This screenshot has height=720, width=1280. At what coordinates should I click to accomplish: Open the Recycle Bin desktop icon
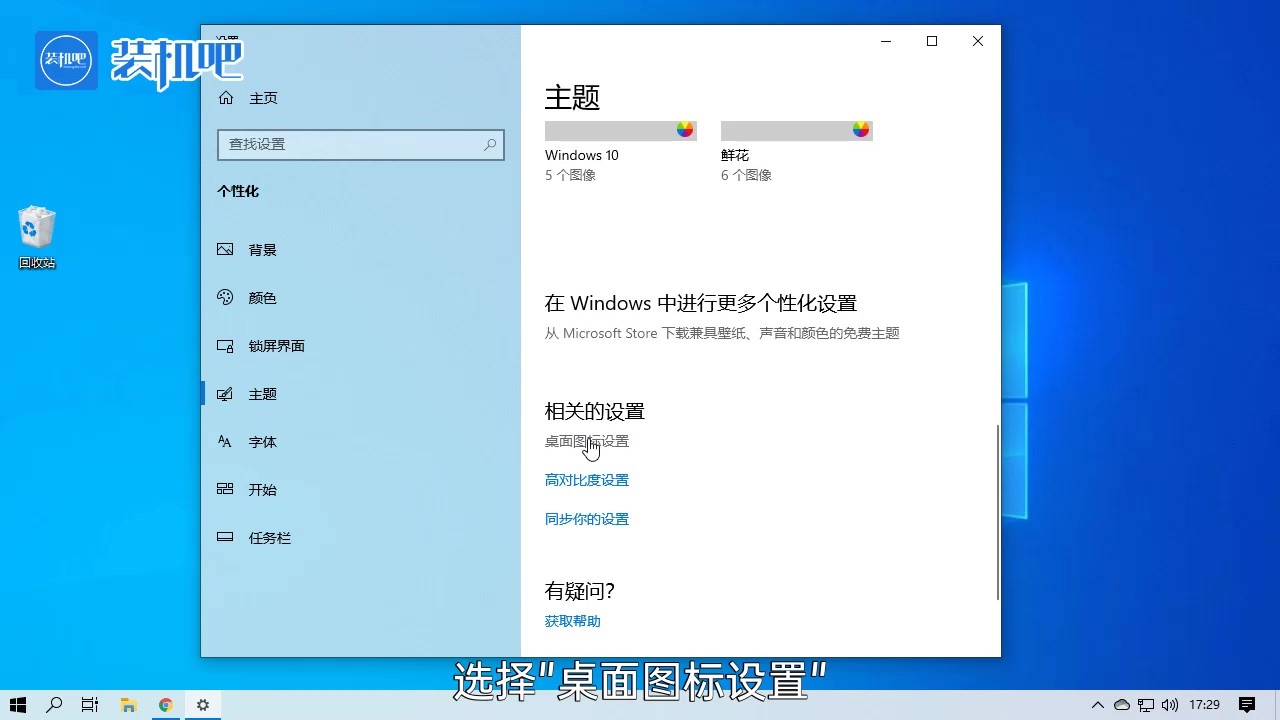point(37,237)
